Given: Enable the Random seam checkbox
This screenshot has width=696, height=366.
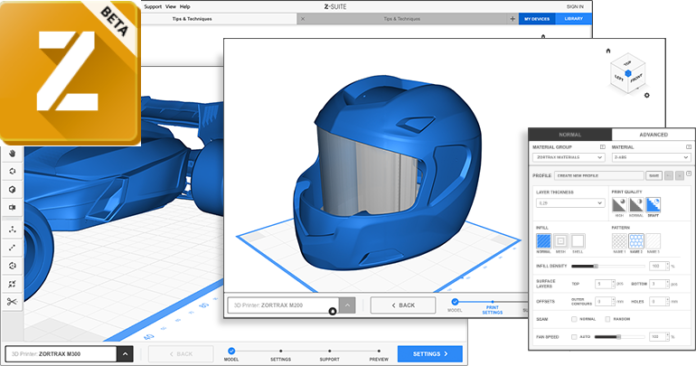Looking at the screenshot, I should pos(608,319).
